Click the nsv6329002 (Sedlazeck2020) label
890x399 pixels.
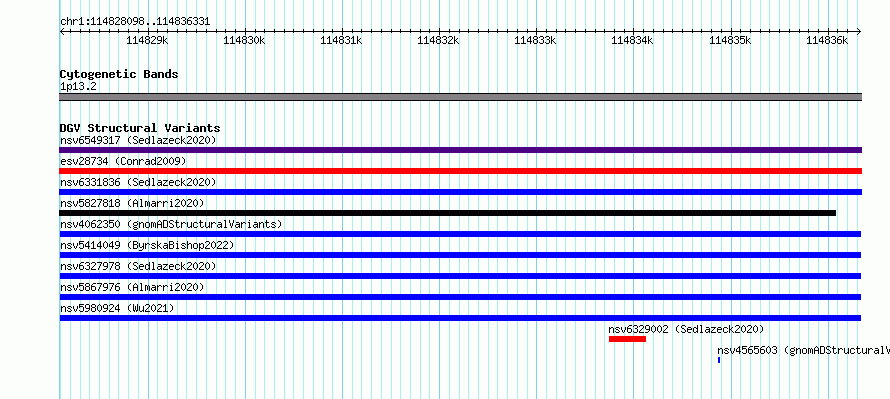point(686,329)
